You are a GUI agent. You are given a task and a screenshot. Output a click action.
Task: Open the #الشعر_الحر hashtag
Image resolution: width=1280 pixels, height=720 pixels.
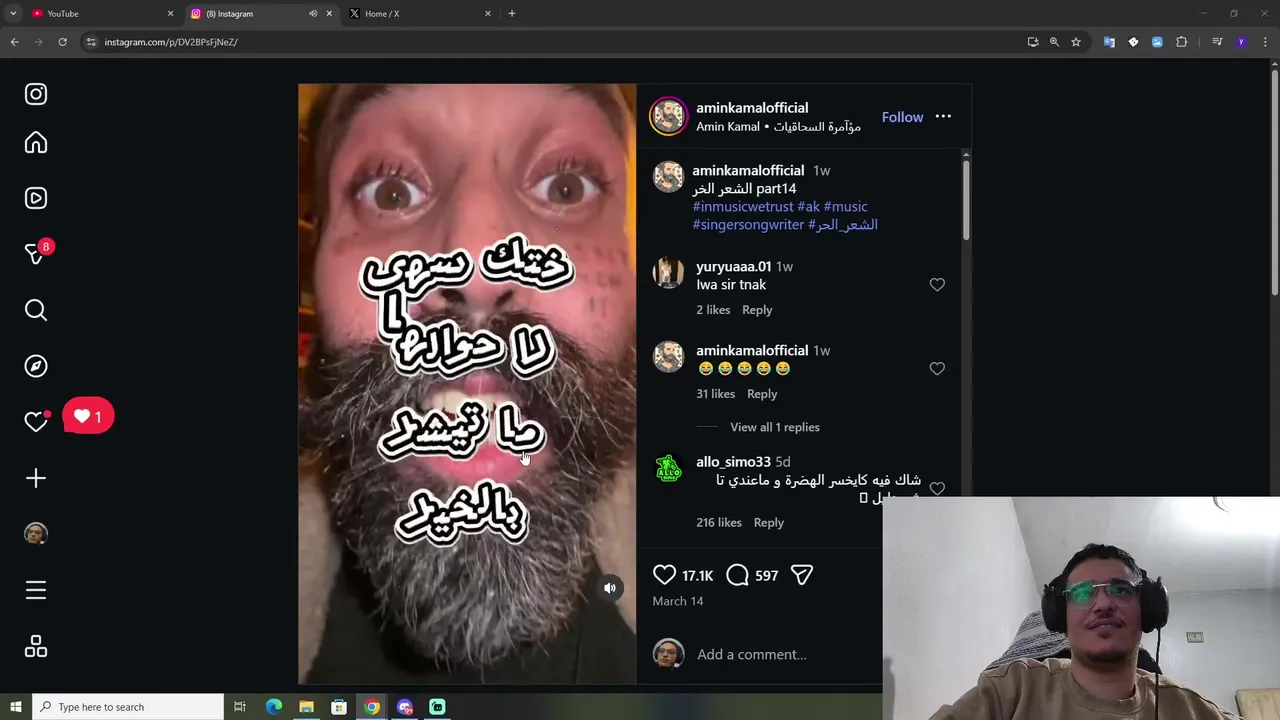tap(843, 224)
